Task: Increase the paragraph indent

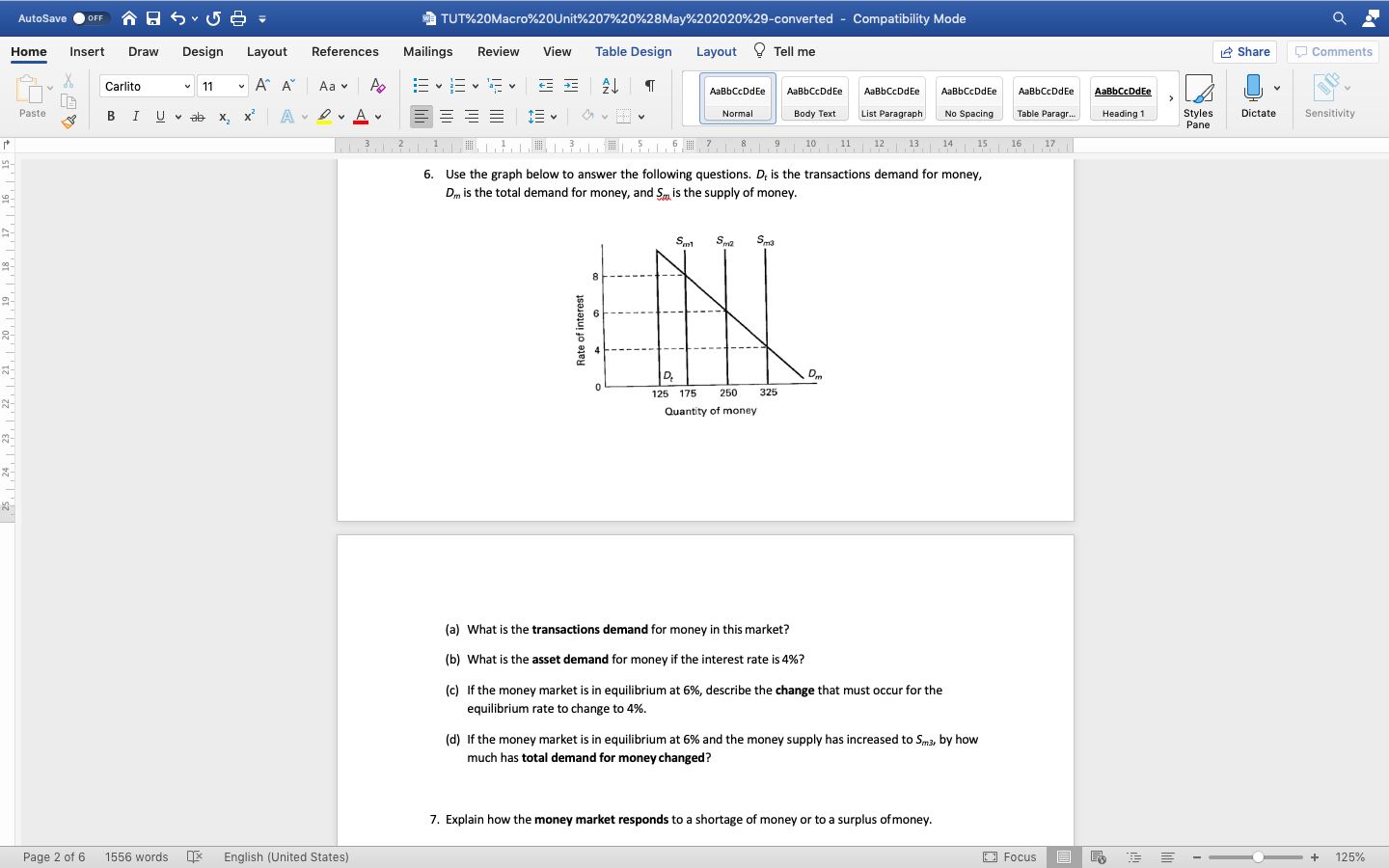Action: tap(571, 86)
